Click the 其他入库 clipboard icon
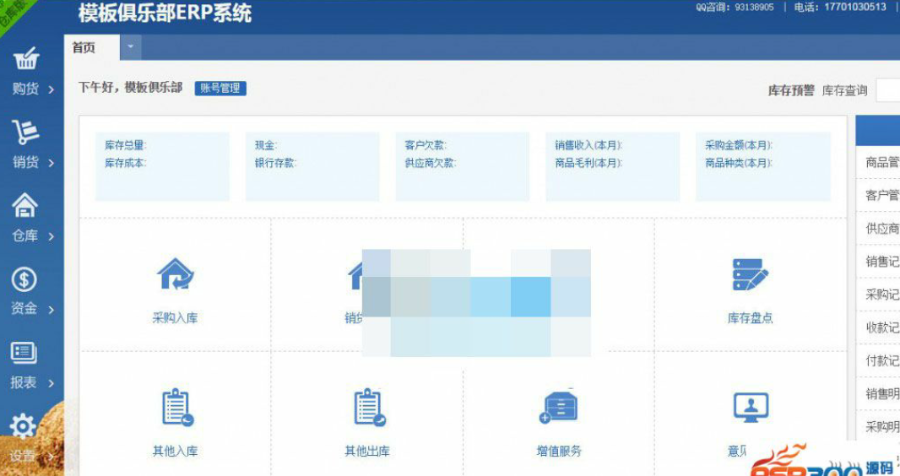The height and width of the screenshot is (476, 900). tap(177, 407)
